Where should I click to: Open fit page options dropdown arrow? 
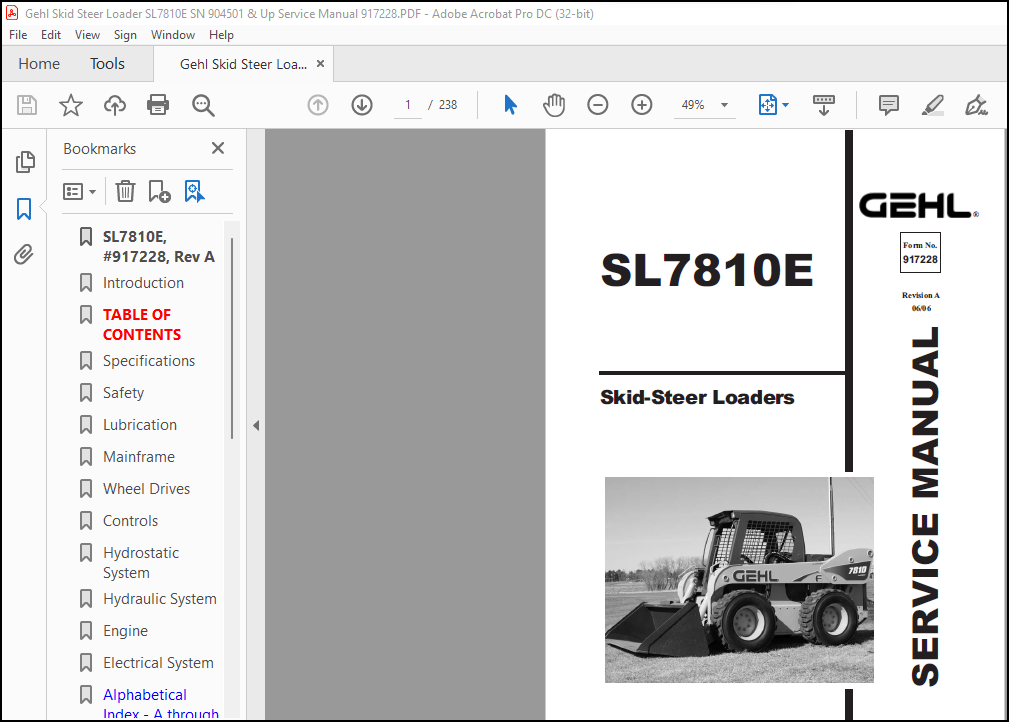tap(785, 105)
